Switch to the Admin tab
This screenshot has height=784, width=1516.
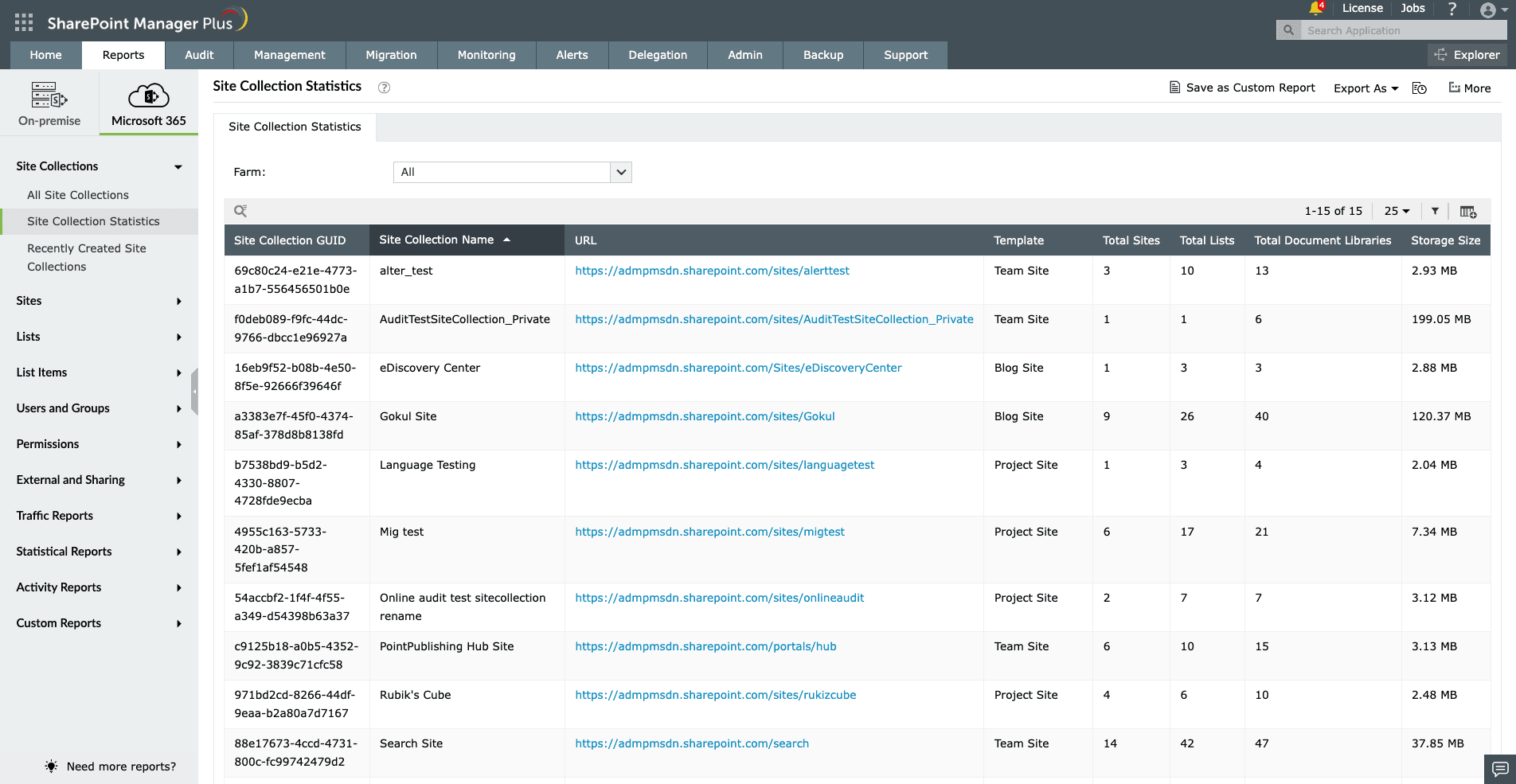click(744, 55)
